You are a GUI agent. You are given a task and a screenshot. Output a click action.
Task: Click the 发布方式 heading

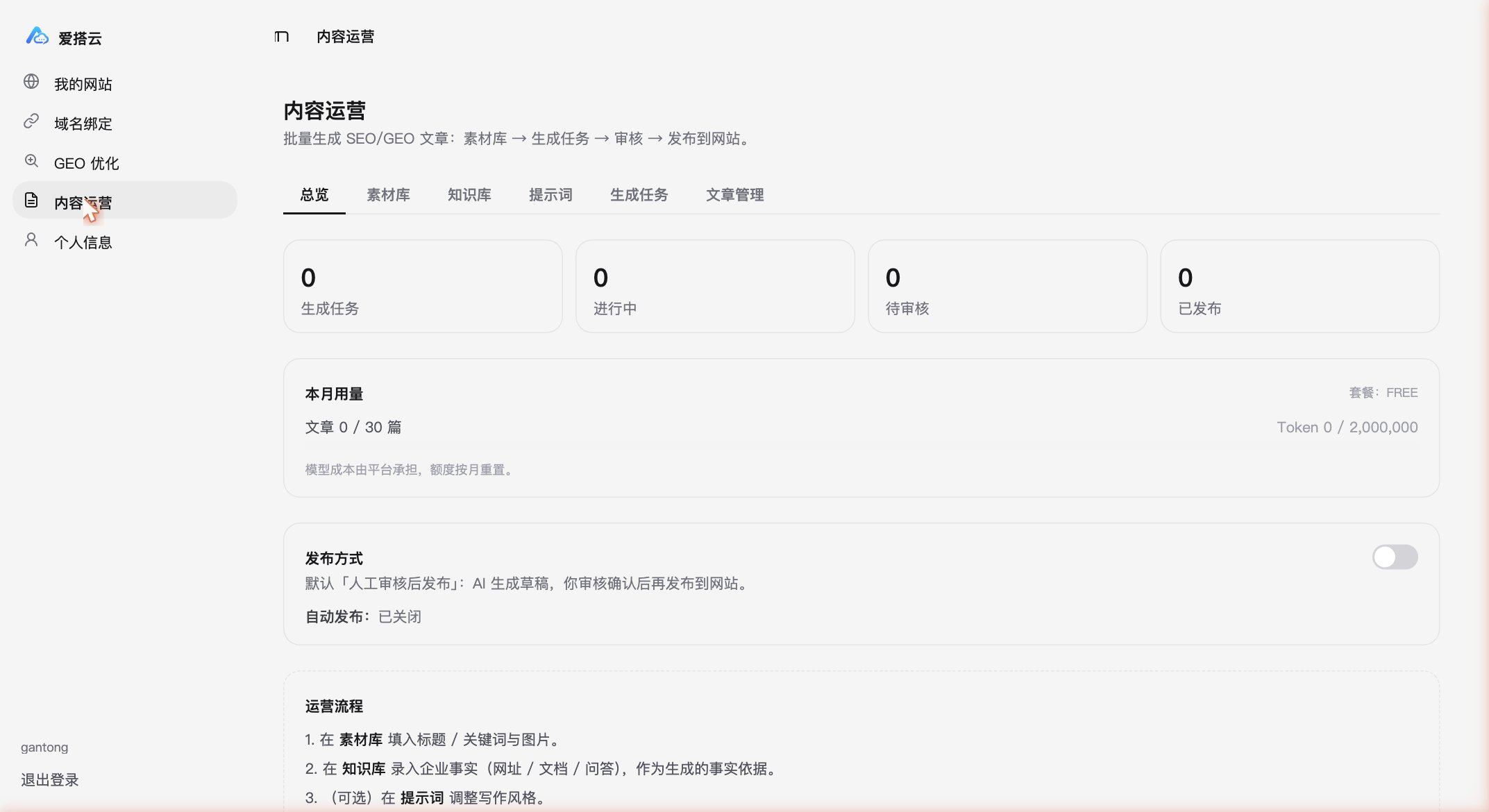pyautogui.click(x=334, y=559)
